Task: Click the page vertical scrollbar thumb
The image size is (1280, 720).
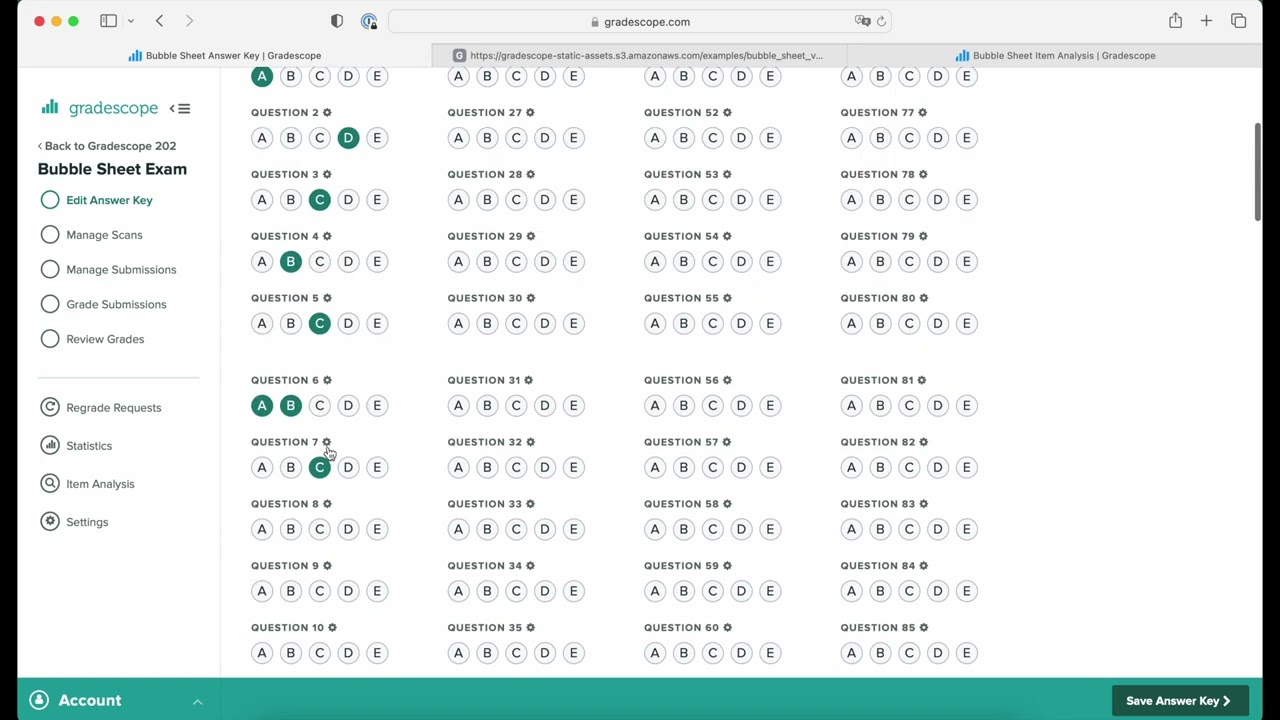Action: click(1257, 170)
